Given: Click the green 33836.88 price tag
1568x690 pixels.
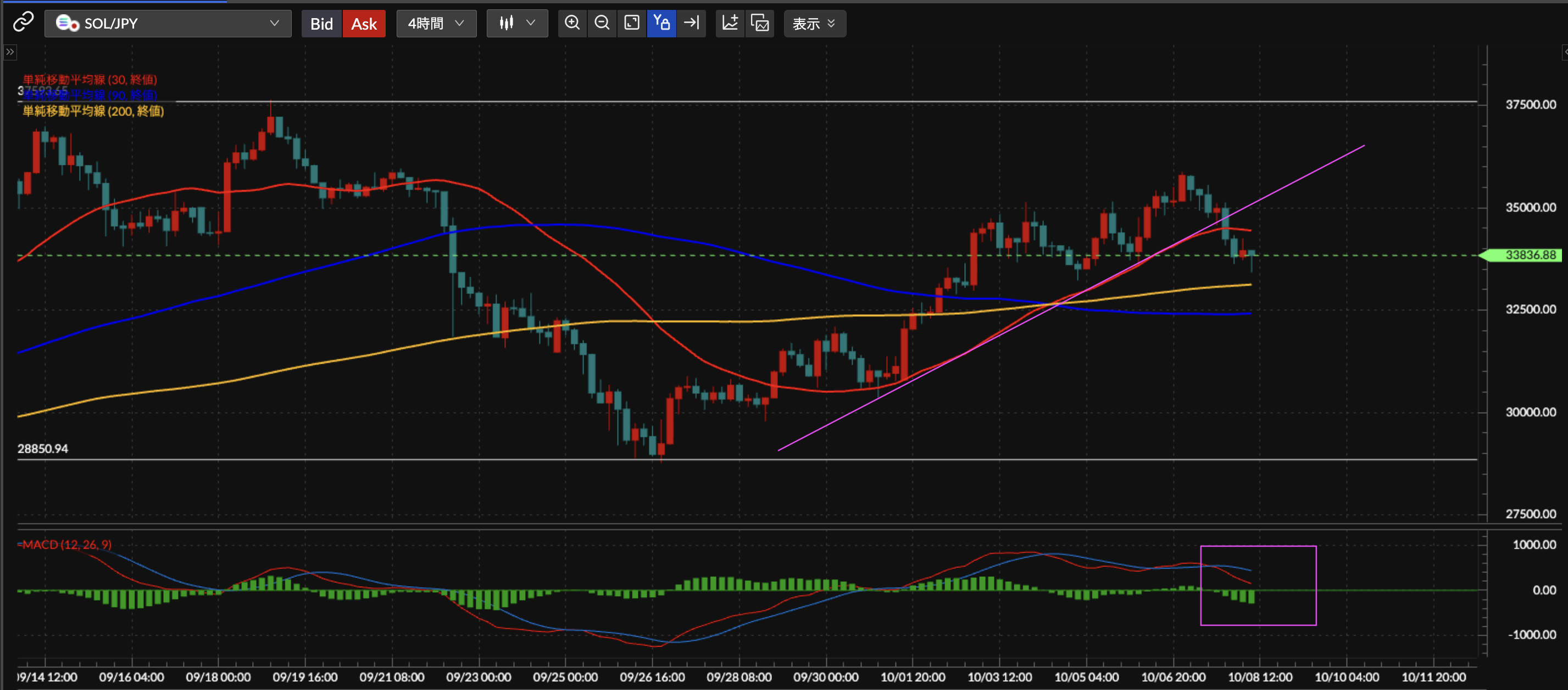Looking at the screenshot, I should (1529, 255).
